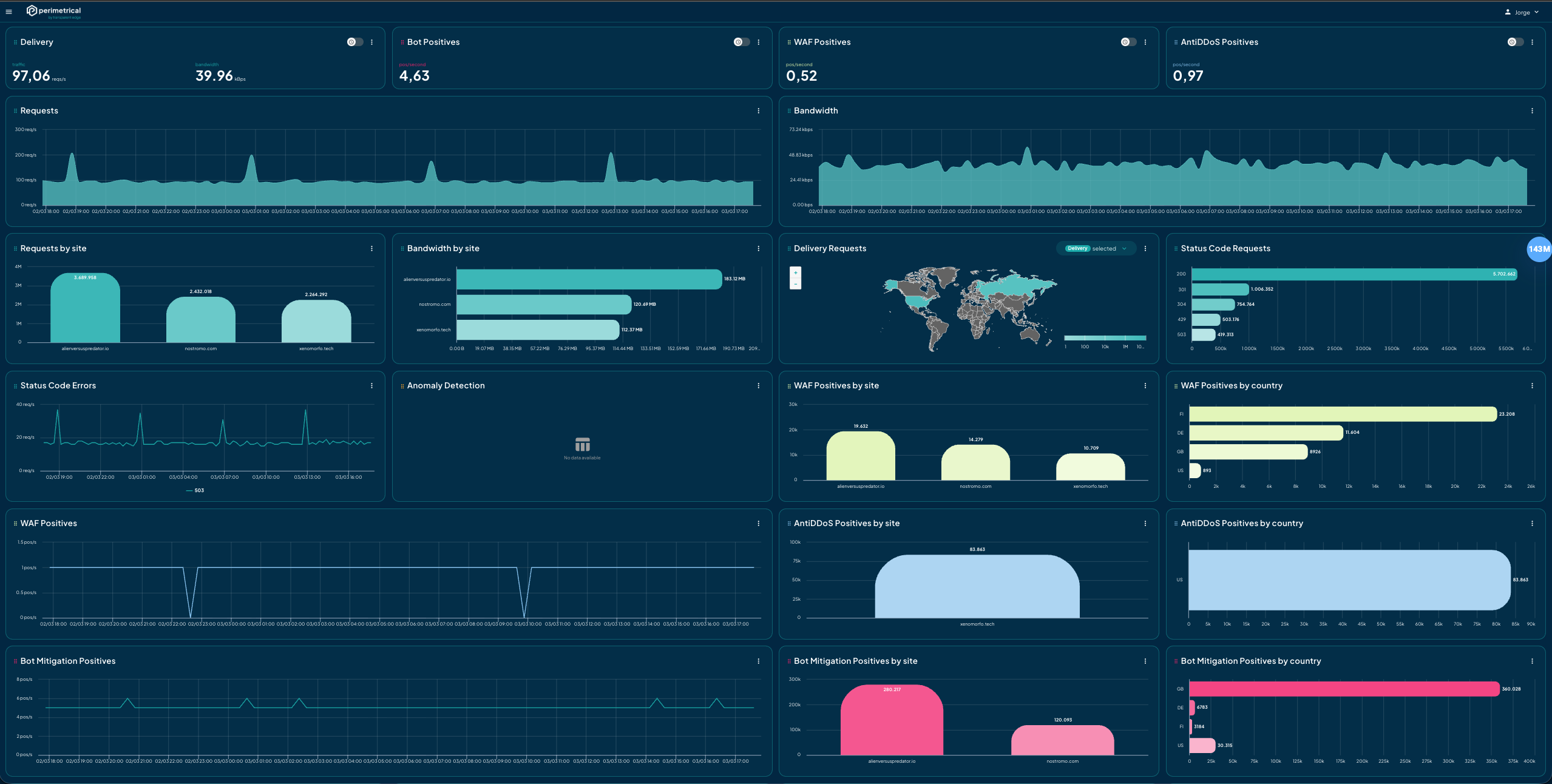Image resolution: width=1552 pixels, height=784 pixels.
Task: Toggle the Bot Positives widget switch
Action: click(x=741, y=42)
